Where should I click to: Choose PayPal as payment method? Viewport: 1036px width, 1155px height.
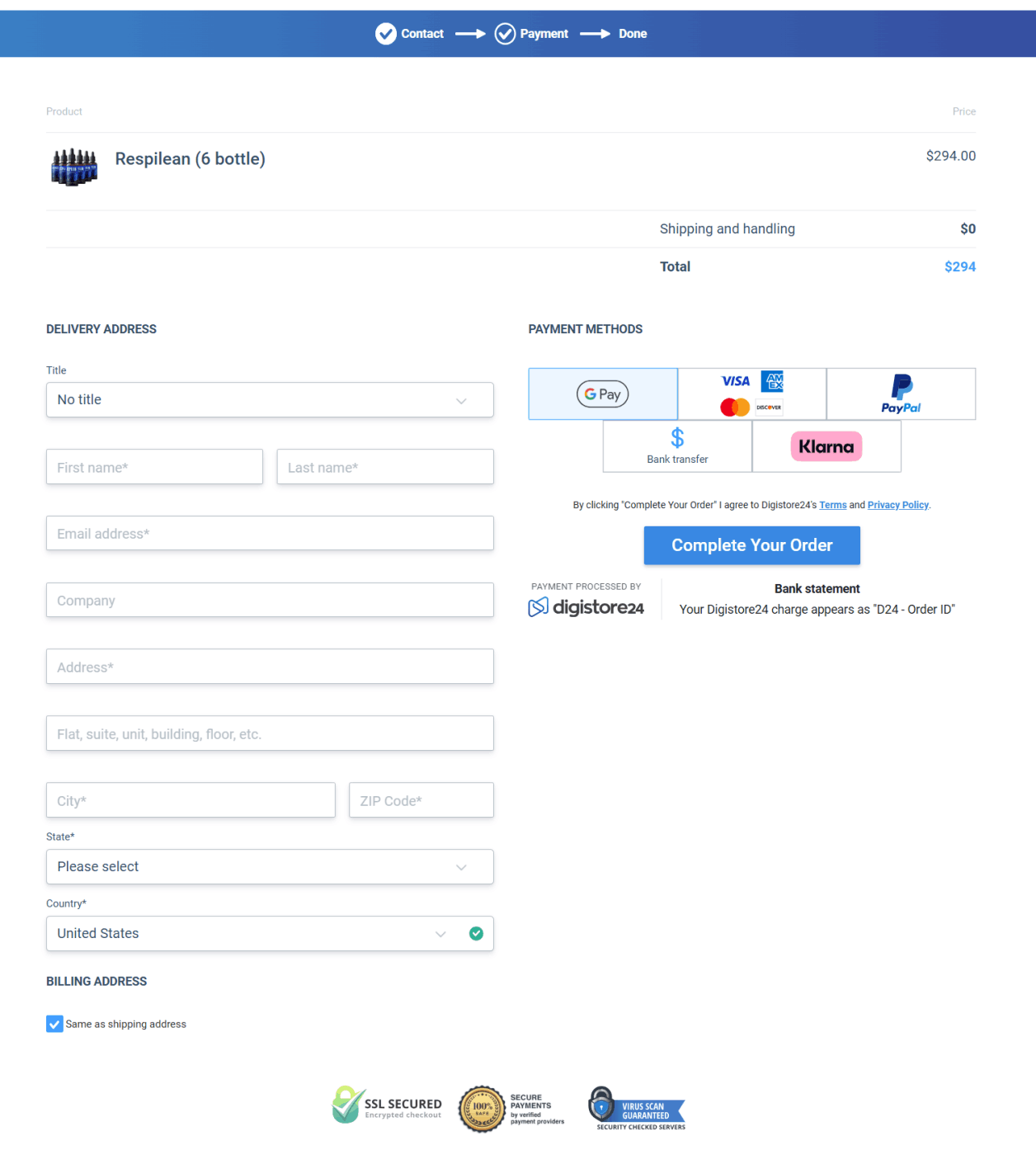(x=901, y=394)
